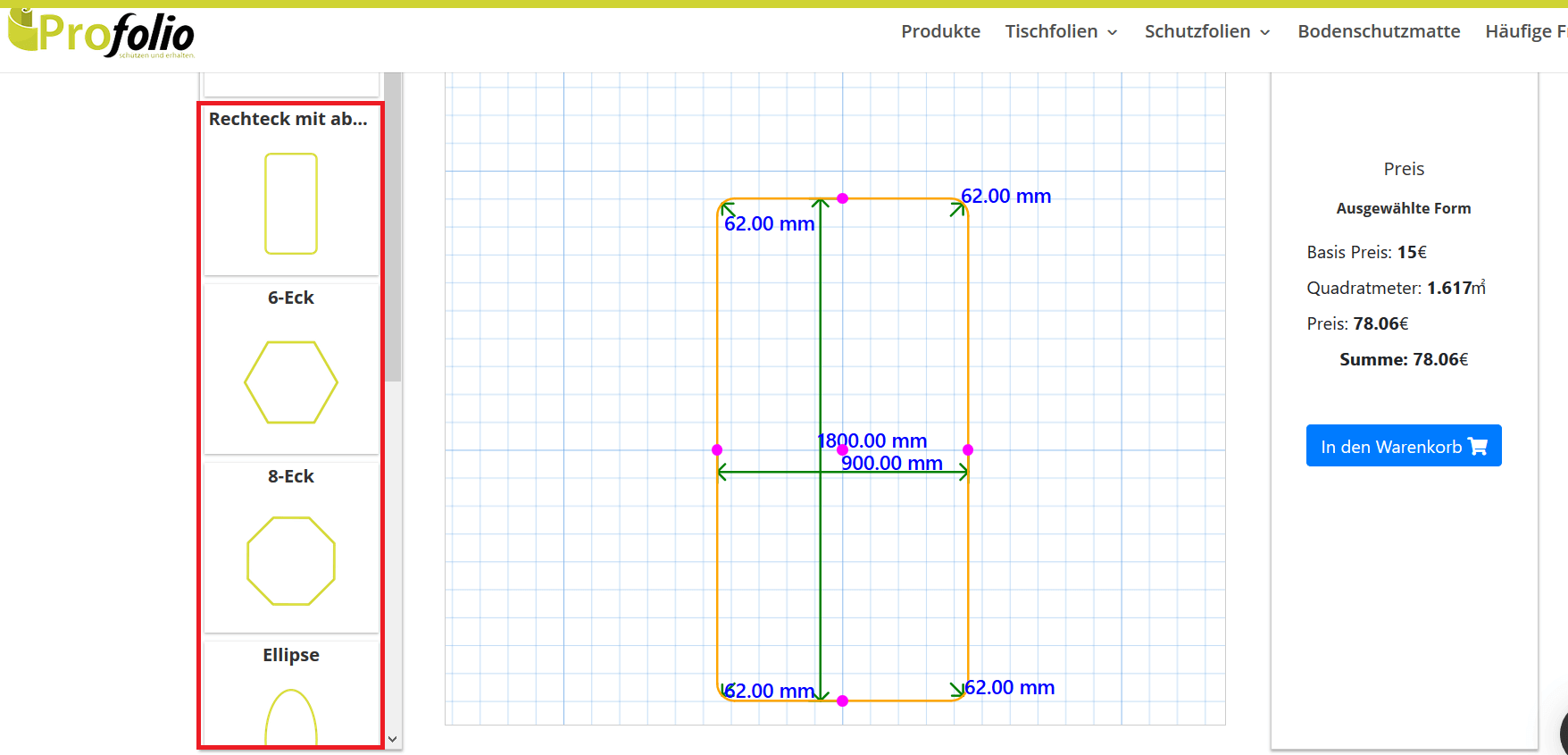Click the Summe: 78.06€ total
Viewport: 1568px width, 755px height.
click(x=1404, y=359)
